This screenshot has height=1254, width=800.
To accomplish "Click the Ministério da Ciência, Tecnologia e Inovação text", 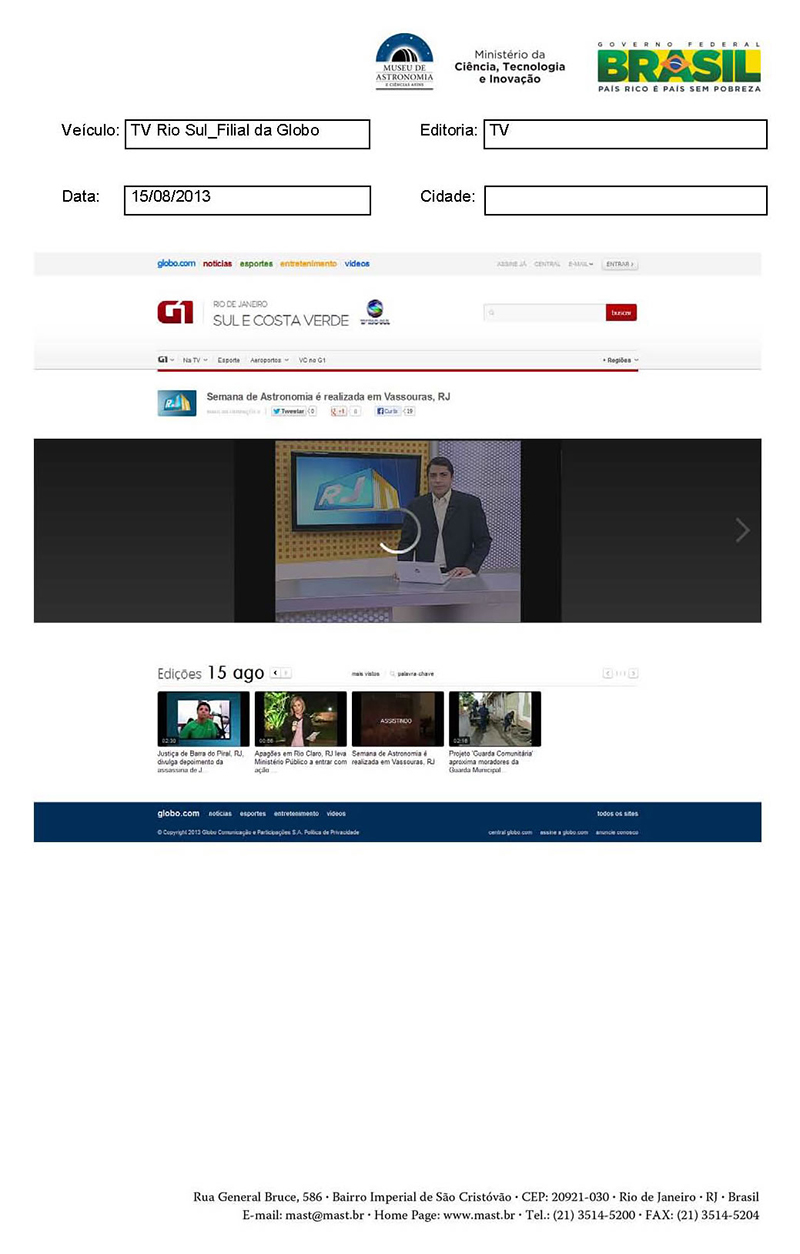I will point(510,67).
